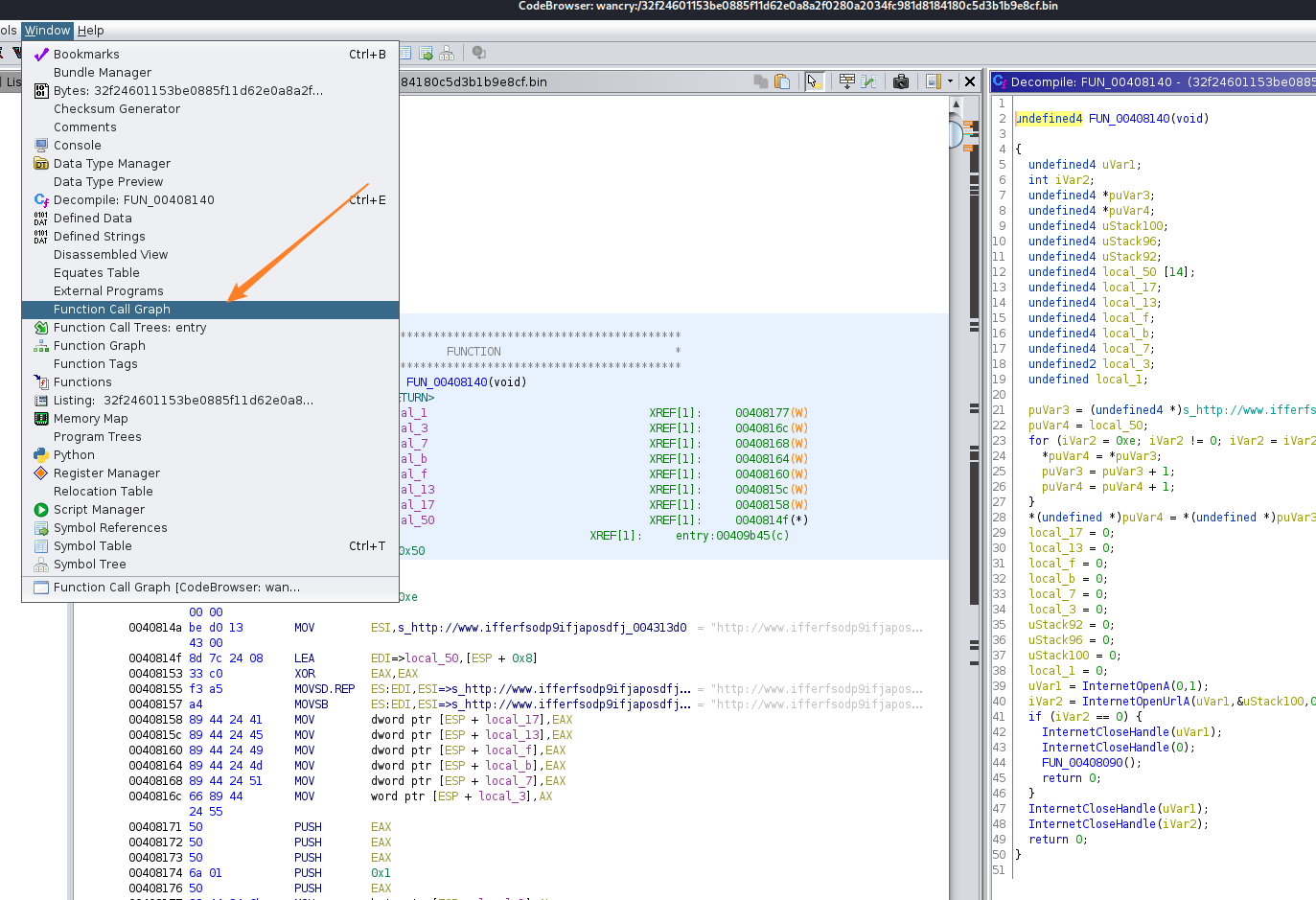
Task: Open the Help menu
Action: pos(90,31)
